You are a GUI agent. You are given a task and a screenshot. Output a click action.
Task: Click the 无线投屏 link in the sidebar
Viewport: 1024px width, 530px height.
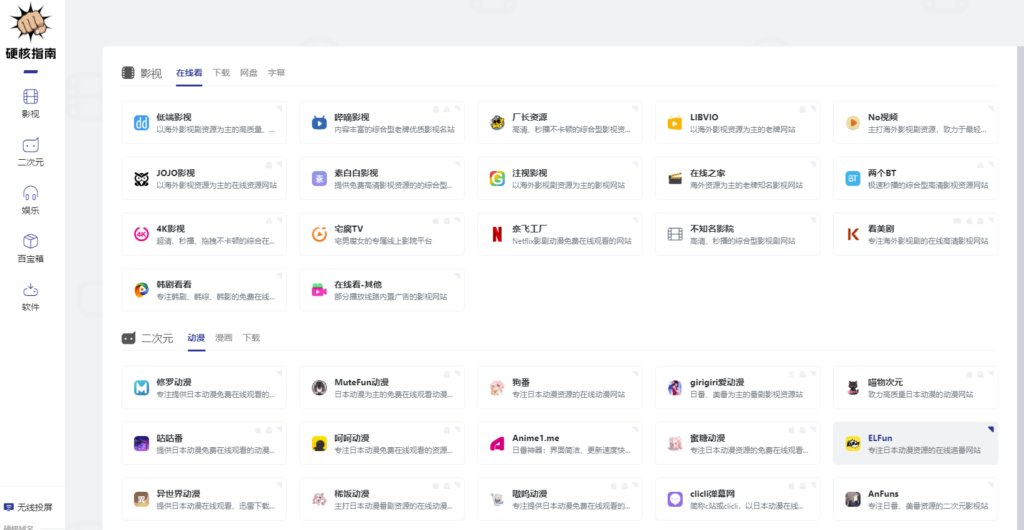coord(28,507)
